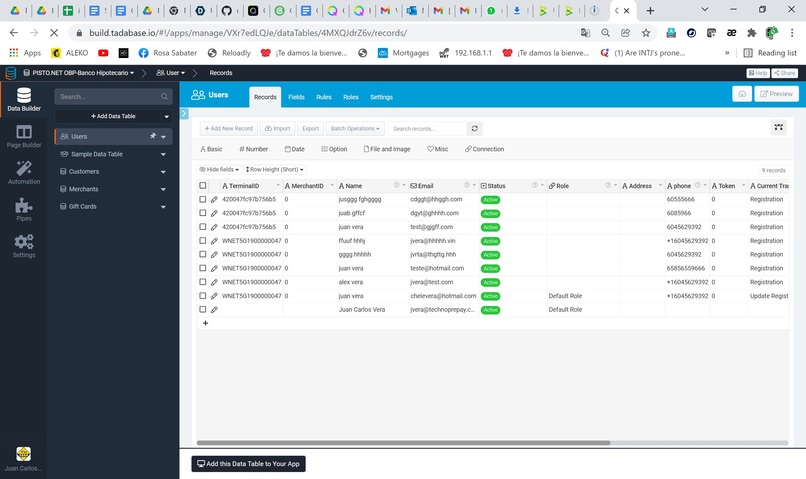Open the PISTO.NET OBP-Banco Hipotecario app dropdown
806x479 pixels.
[79, 73]
